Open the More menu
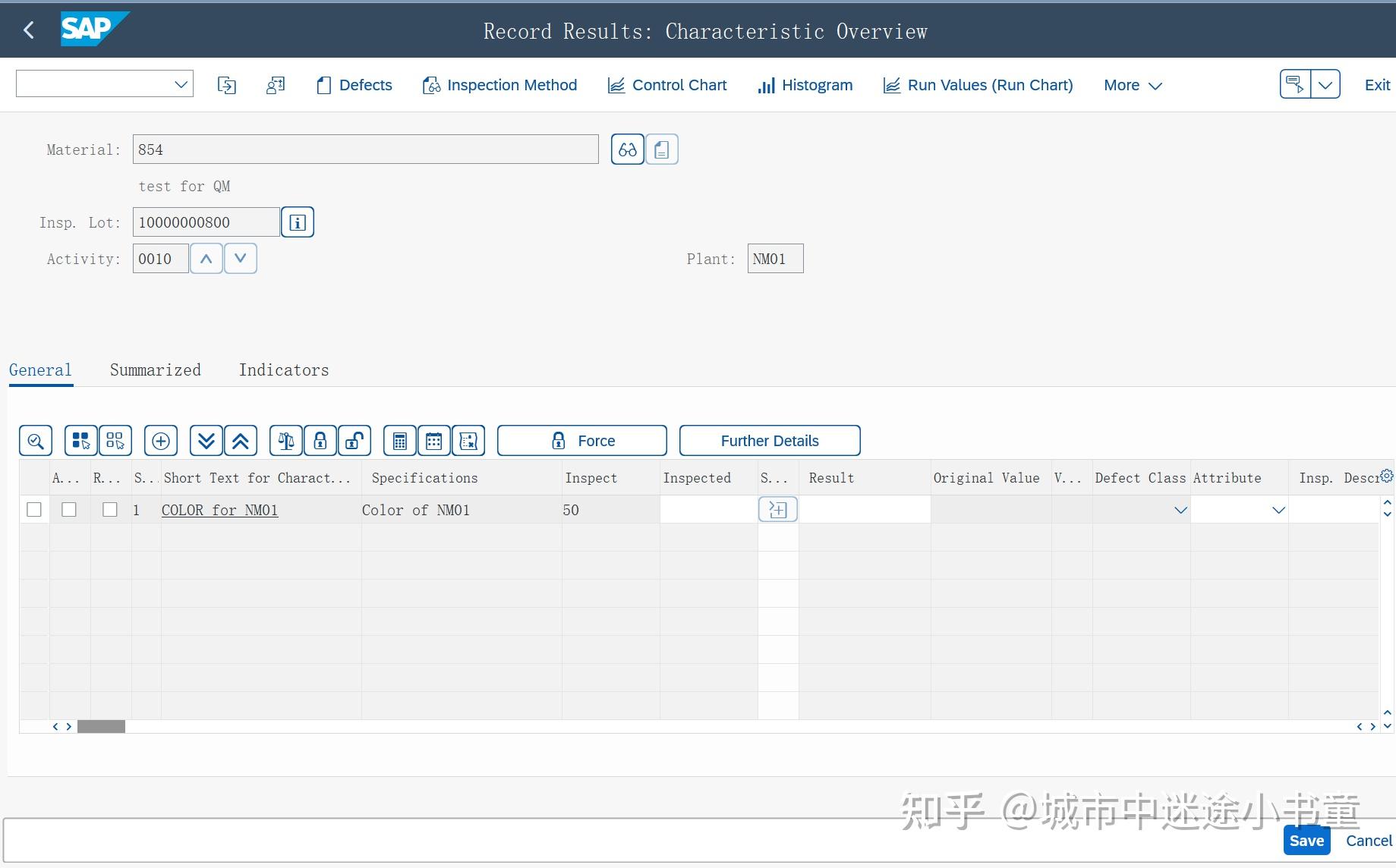 tap(1131, 85)
